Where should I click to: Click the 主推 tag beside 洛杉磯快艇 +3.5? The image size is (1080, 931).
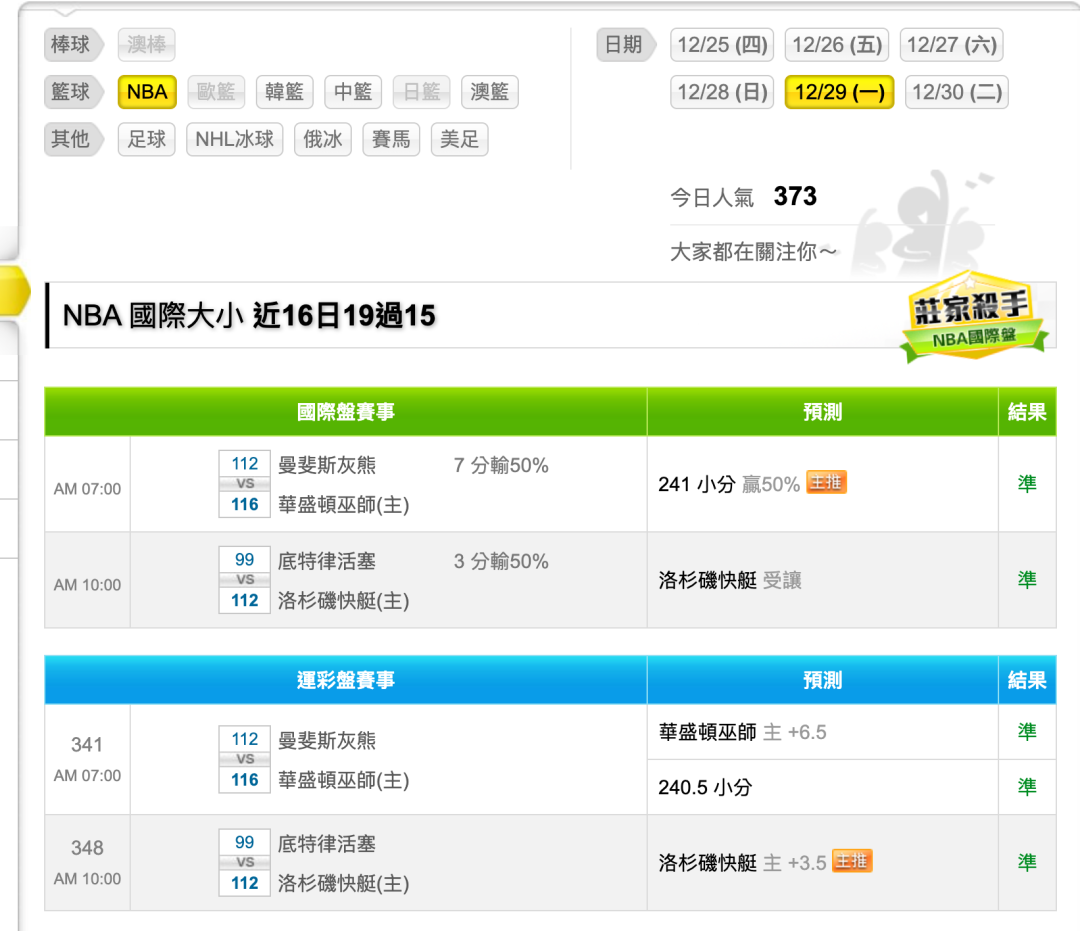[x=852, y=861]
